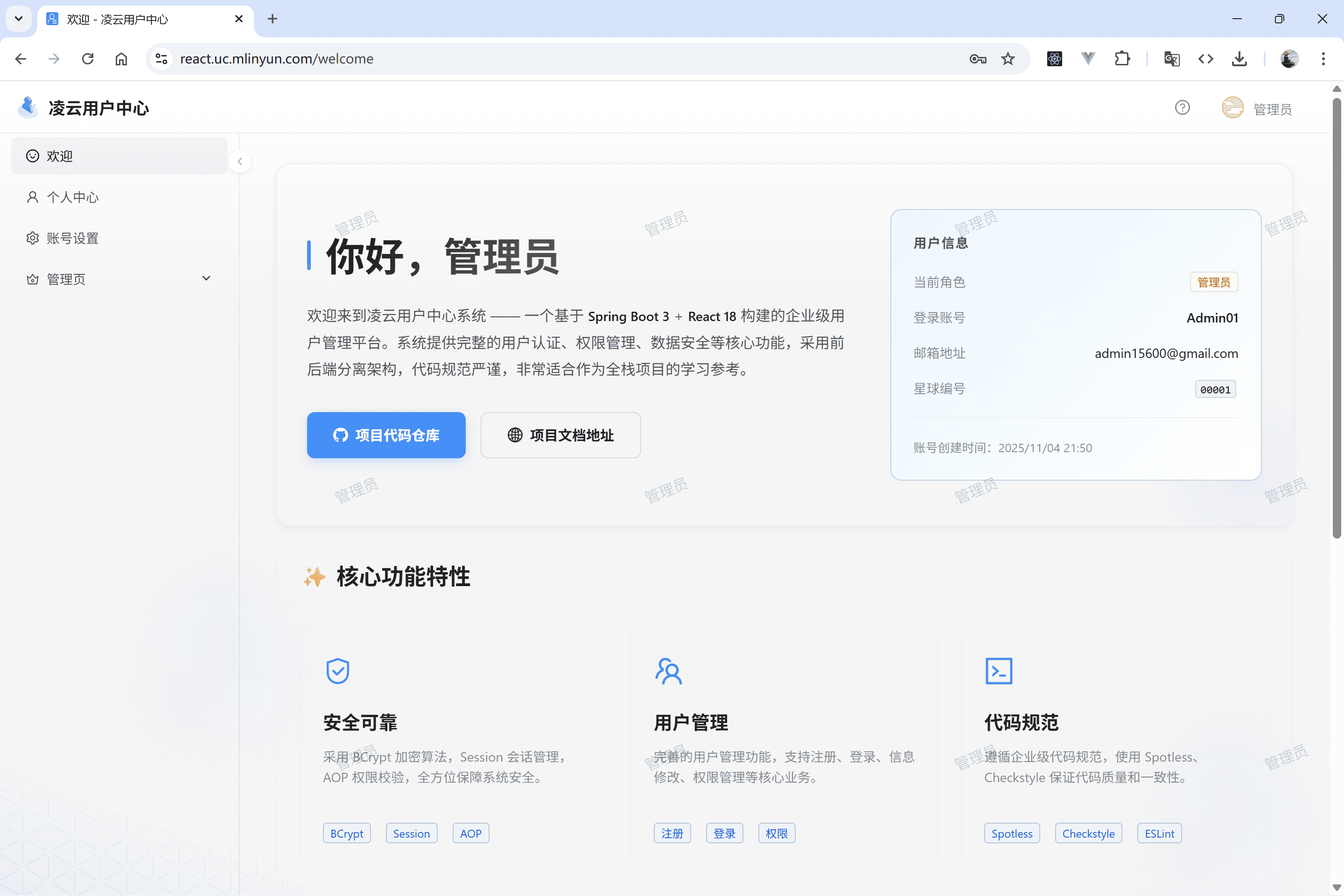Click the 用户管理 users icon
The height and width of the screenshot is (896, 1344).
click(669, 671)
